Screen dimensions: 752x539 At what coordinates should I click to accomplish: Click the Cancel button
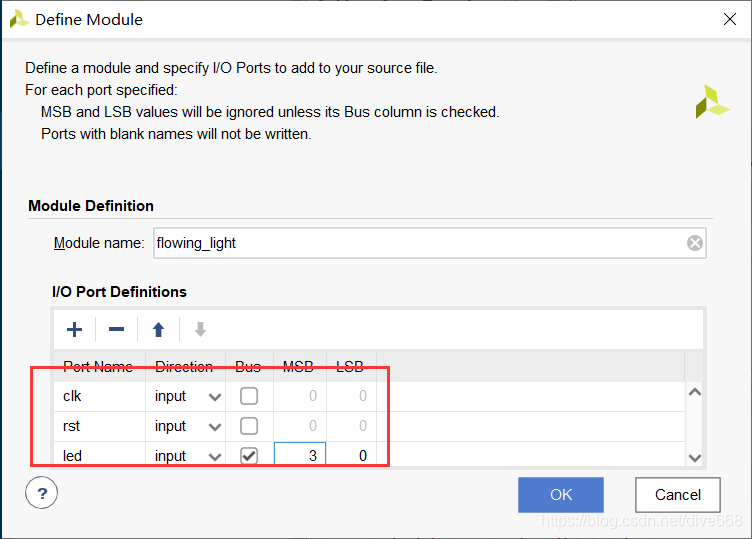678,494
